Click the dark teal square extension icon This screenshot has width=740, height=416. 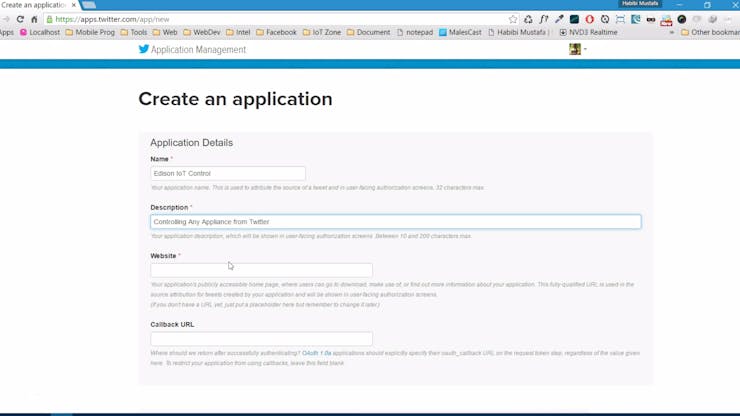[x=574, y=19]
